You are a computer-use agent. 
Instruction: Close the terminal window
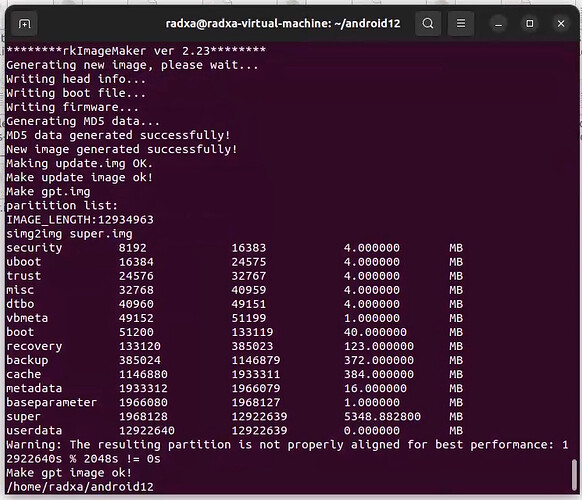pos(561,24)
